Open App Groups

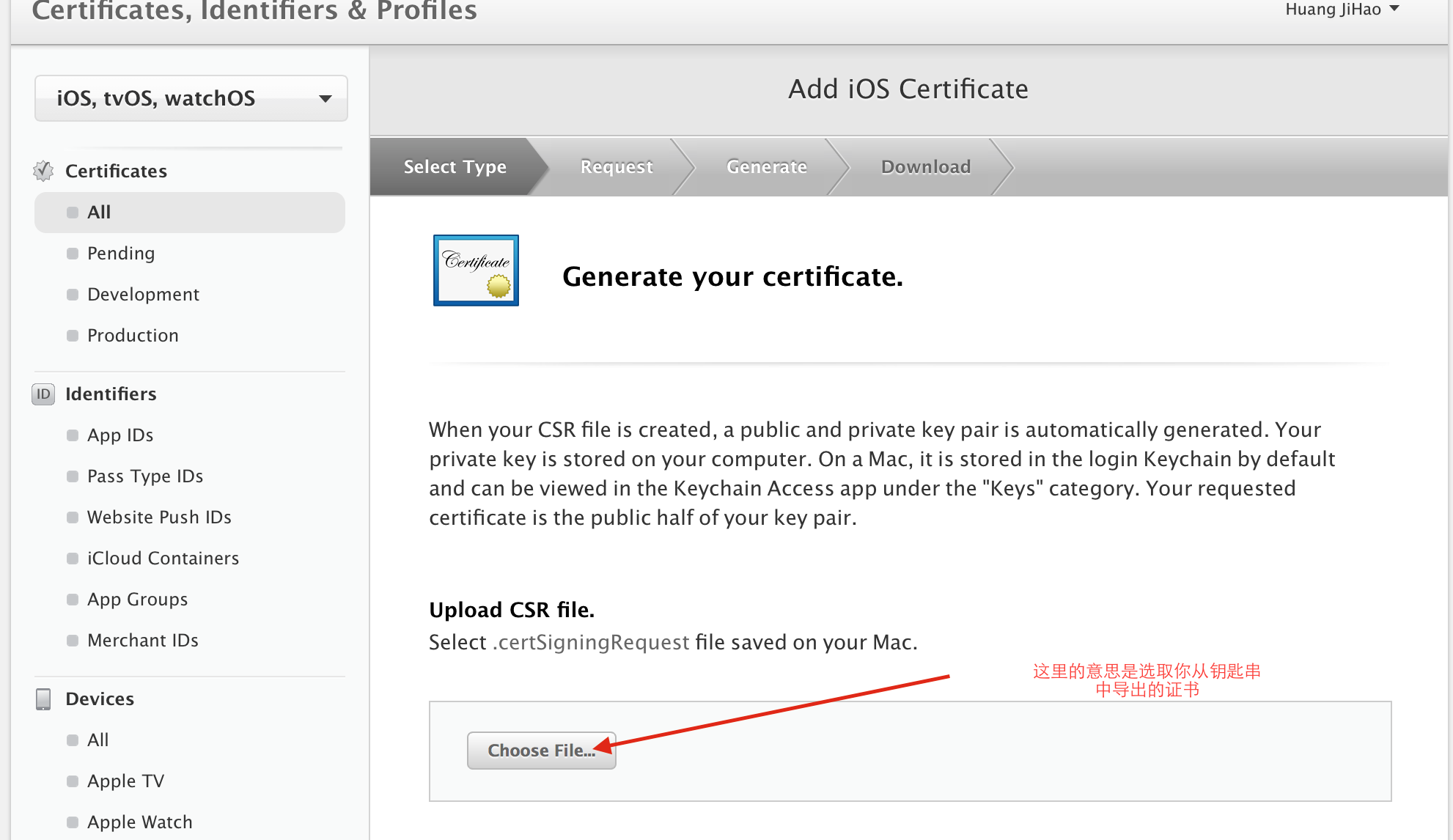tap(137, 600)
